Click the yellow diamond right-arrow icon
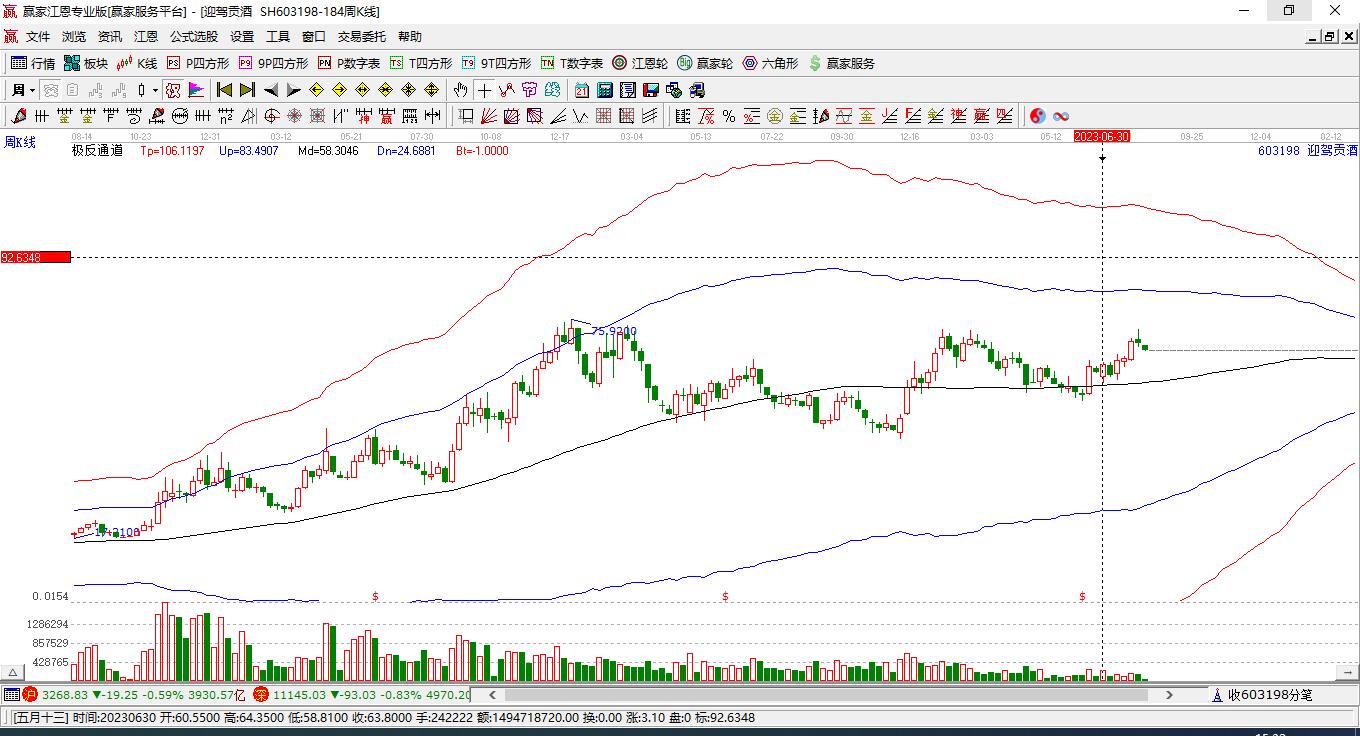This screenshot has width=1360, height=736. (x=340, y=90)
